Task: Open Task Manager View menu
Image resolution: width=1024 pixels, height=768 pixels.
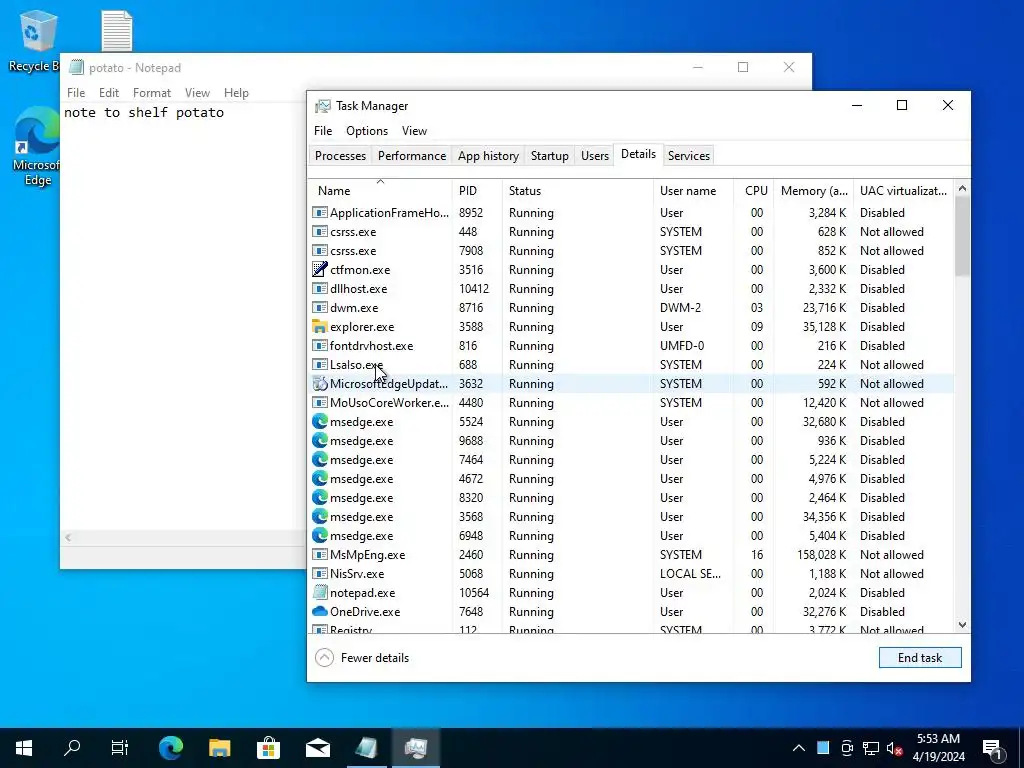Action: 414,131
